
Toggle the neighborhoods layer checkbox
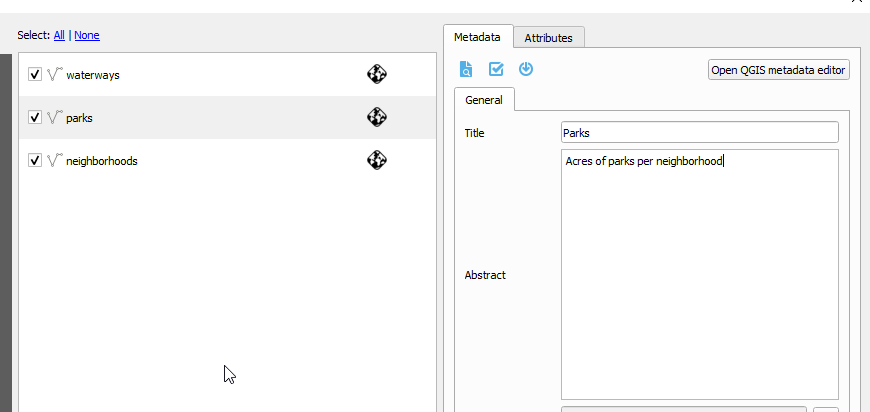35,160
